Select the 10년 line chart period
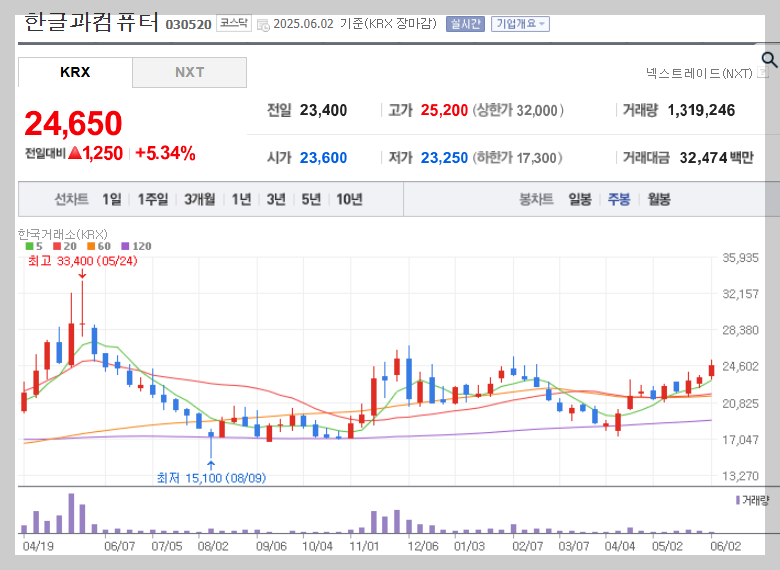This screenshot has height=570, width=780. pos(349,199)
